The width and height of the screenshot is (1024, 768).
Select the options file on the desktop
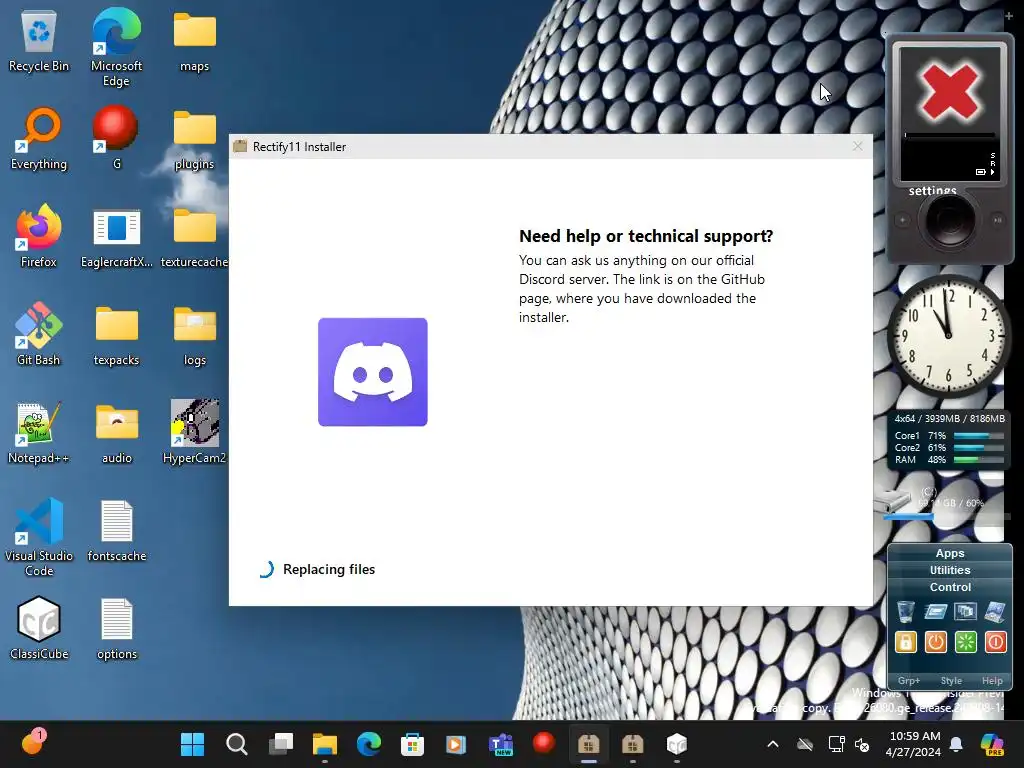coord(116,629)
